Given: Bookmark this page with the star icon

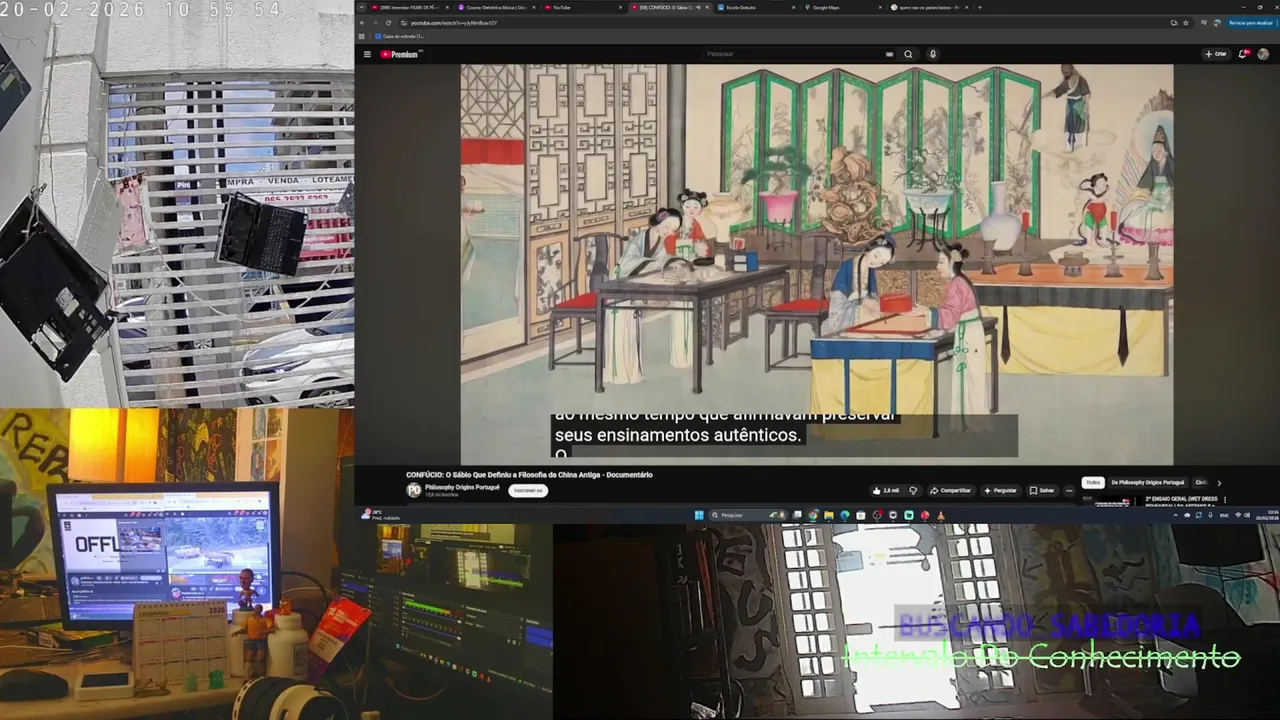Looking at the screenshot, I should [x=1186, y=22].
